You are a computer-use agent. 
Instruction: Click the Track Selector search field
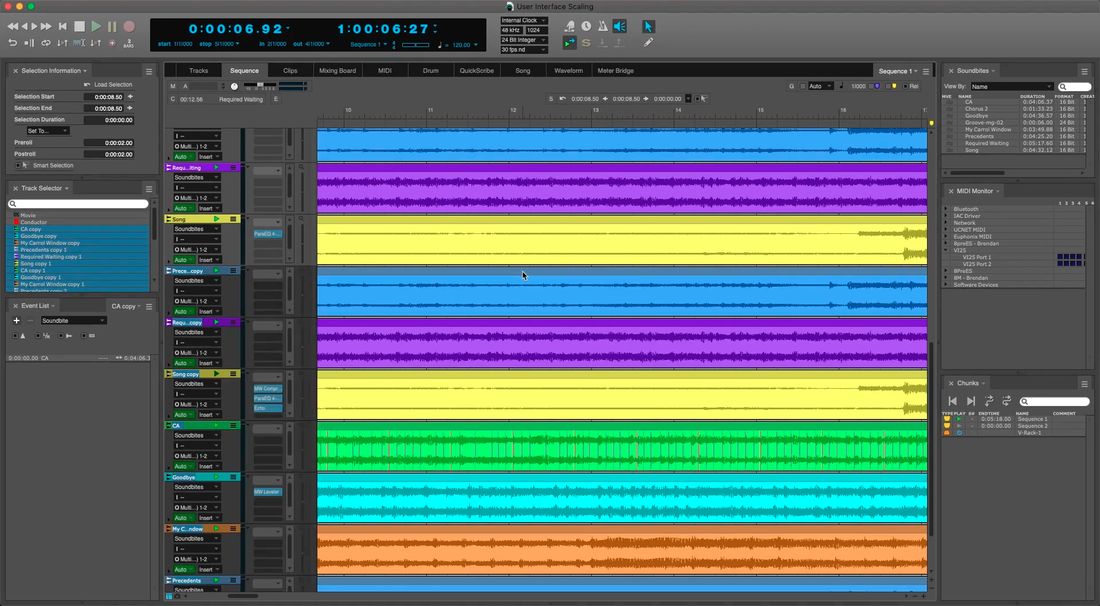tap(80, 204)
